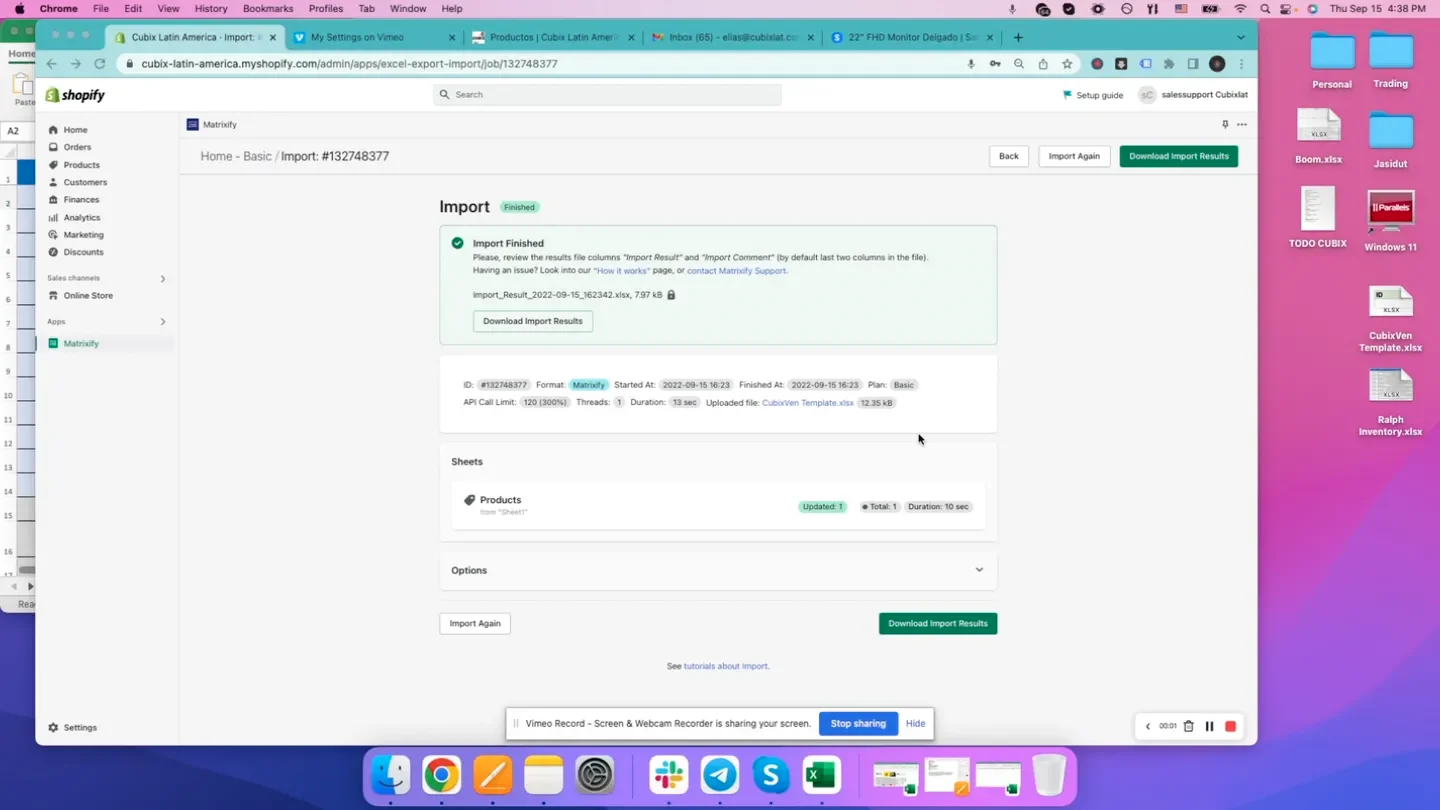Open Orders in Shopify sidebar
Viewport: 1440px width, 810px height.
(77, 147)
